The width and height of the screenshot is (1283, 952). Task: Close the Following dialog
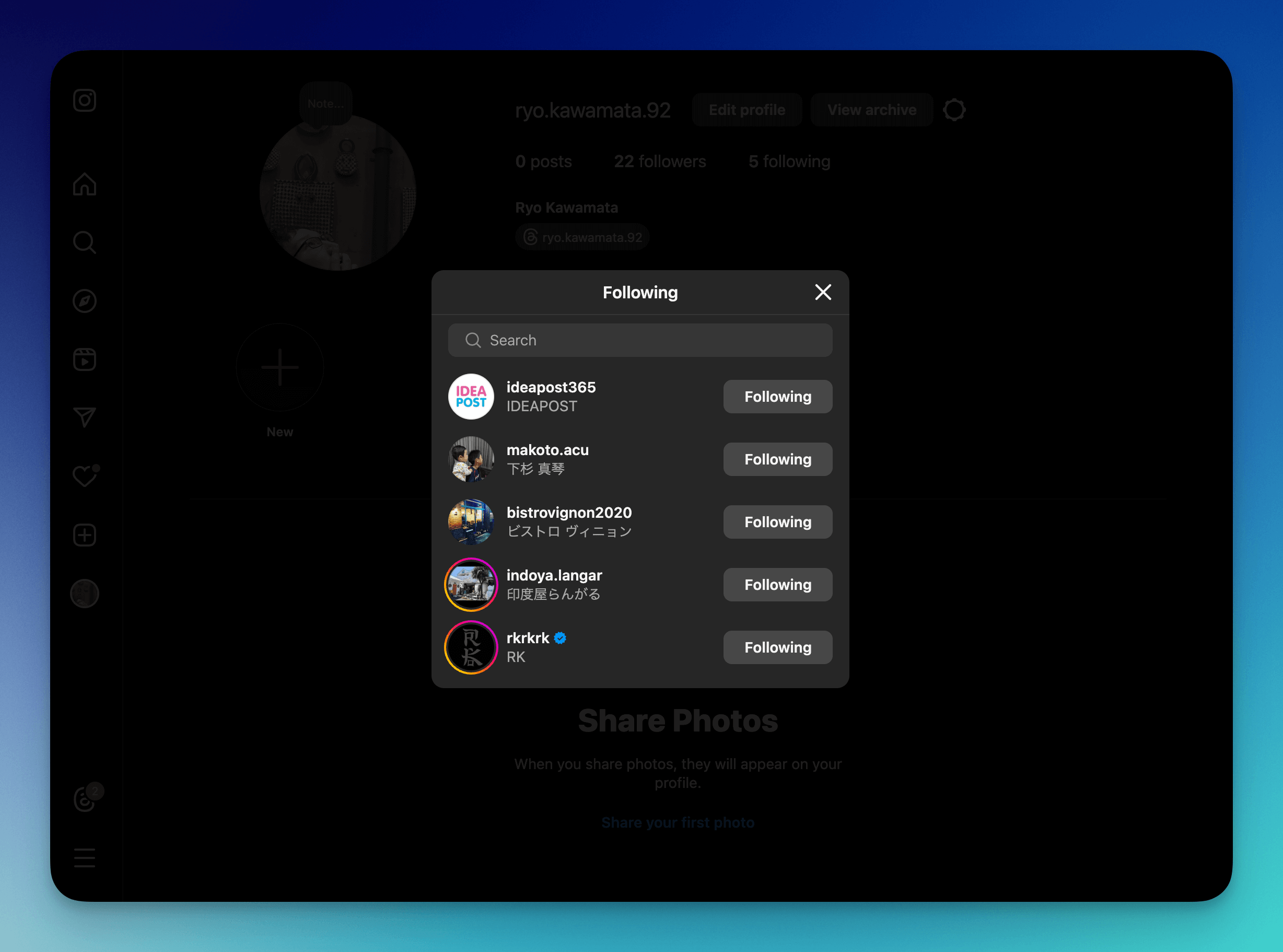823,292
